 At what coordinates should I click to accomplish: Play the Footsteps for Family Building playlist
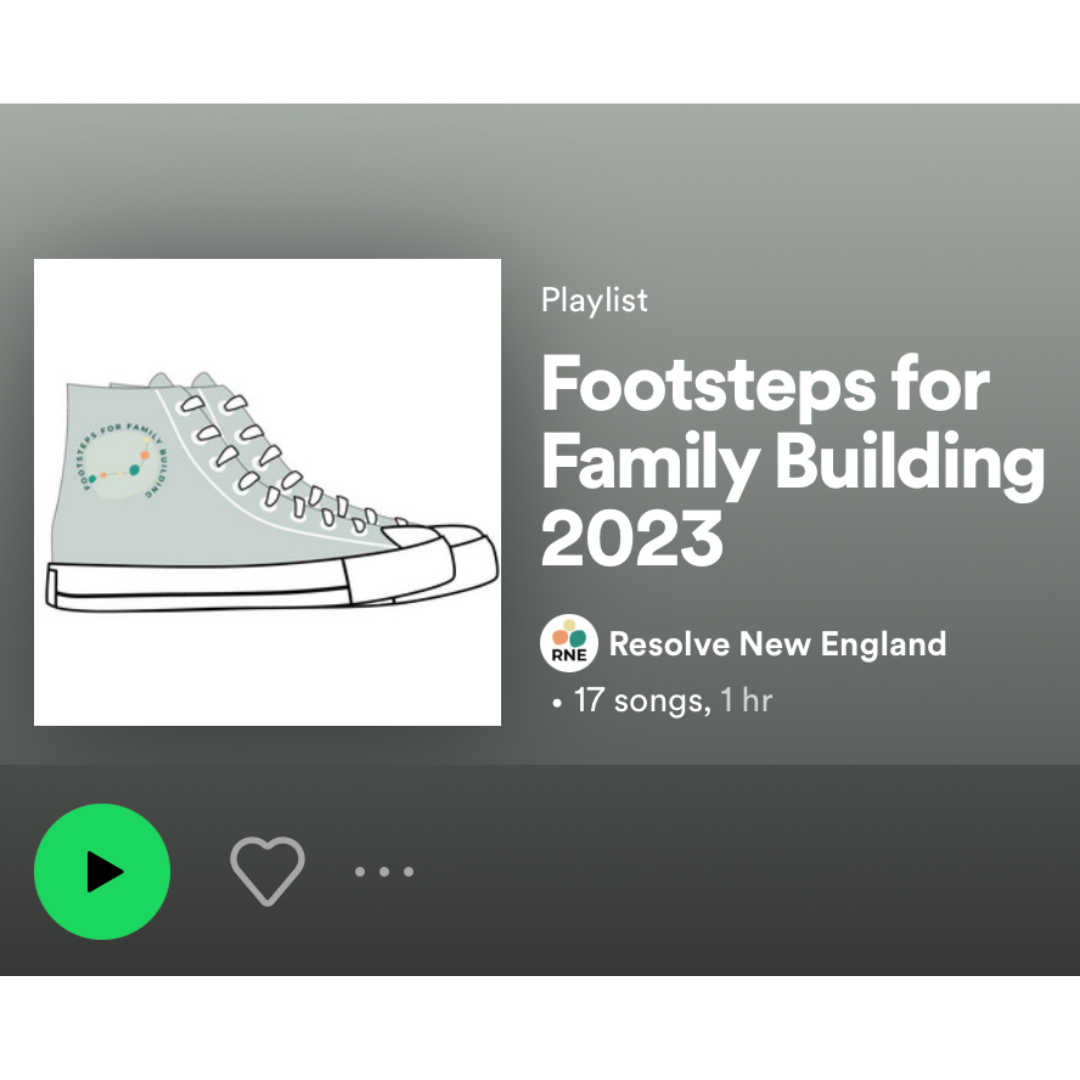(x=102, y=871)
